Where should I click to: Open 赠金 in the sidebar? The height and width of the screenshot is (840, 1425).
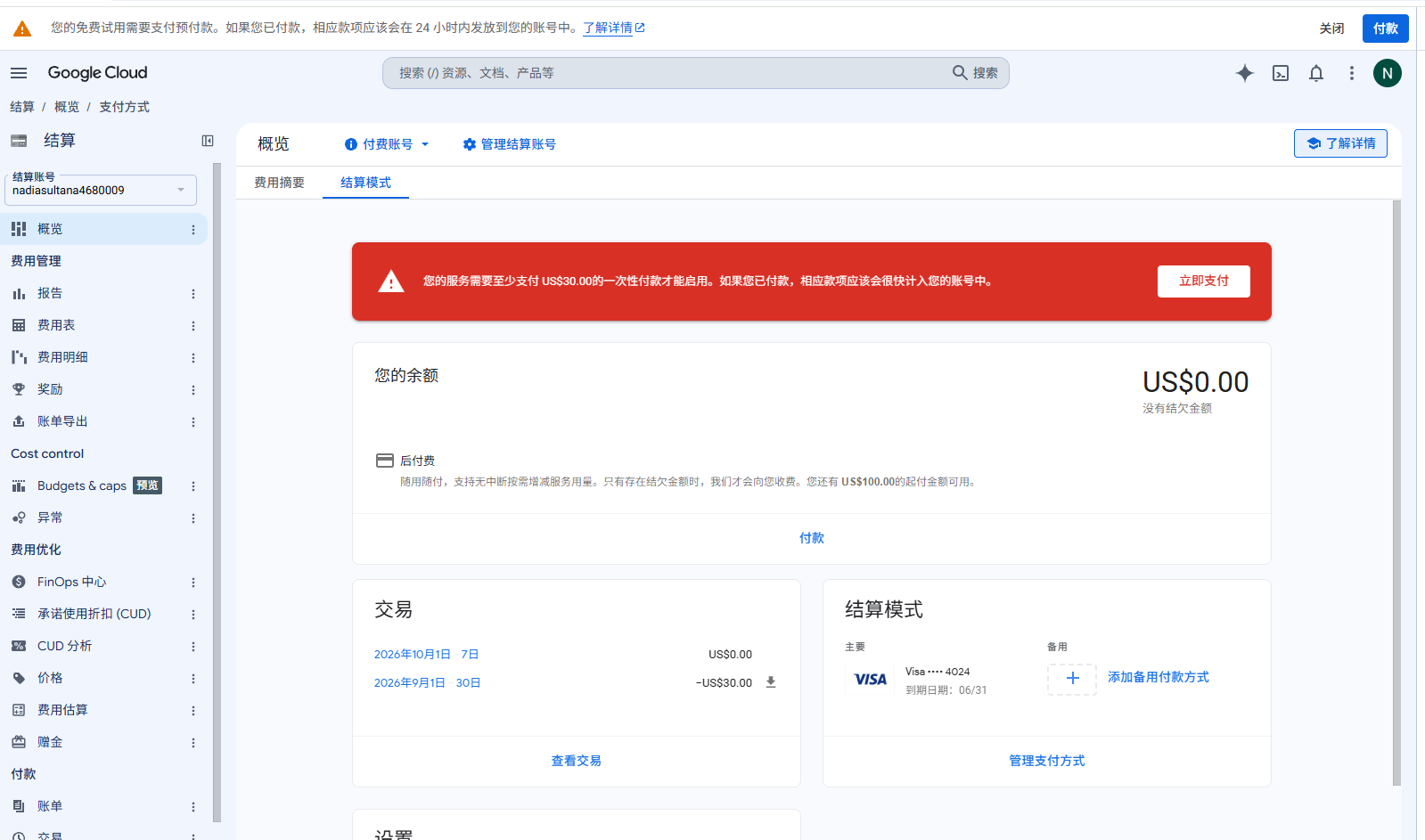click(x=50, y=742)
